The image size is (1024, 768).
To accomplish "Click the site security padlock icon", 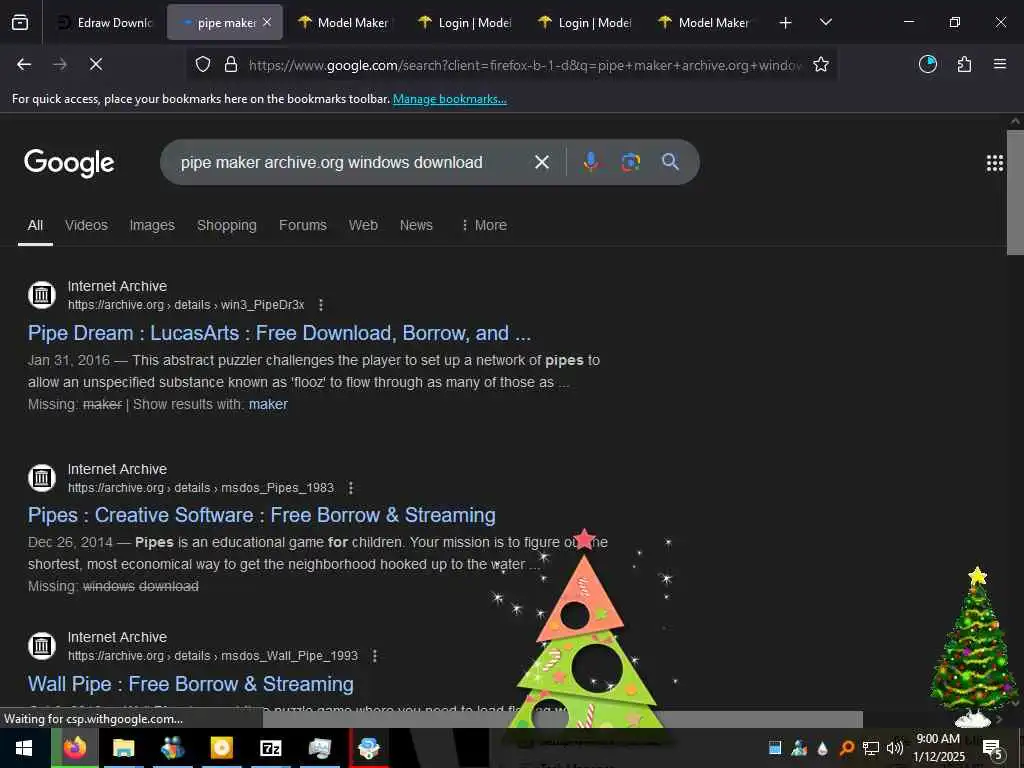I will (231, 64).
